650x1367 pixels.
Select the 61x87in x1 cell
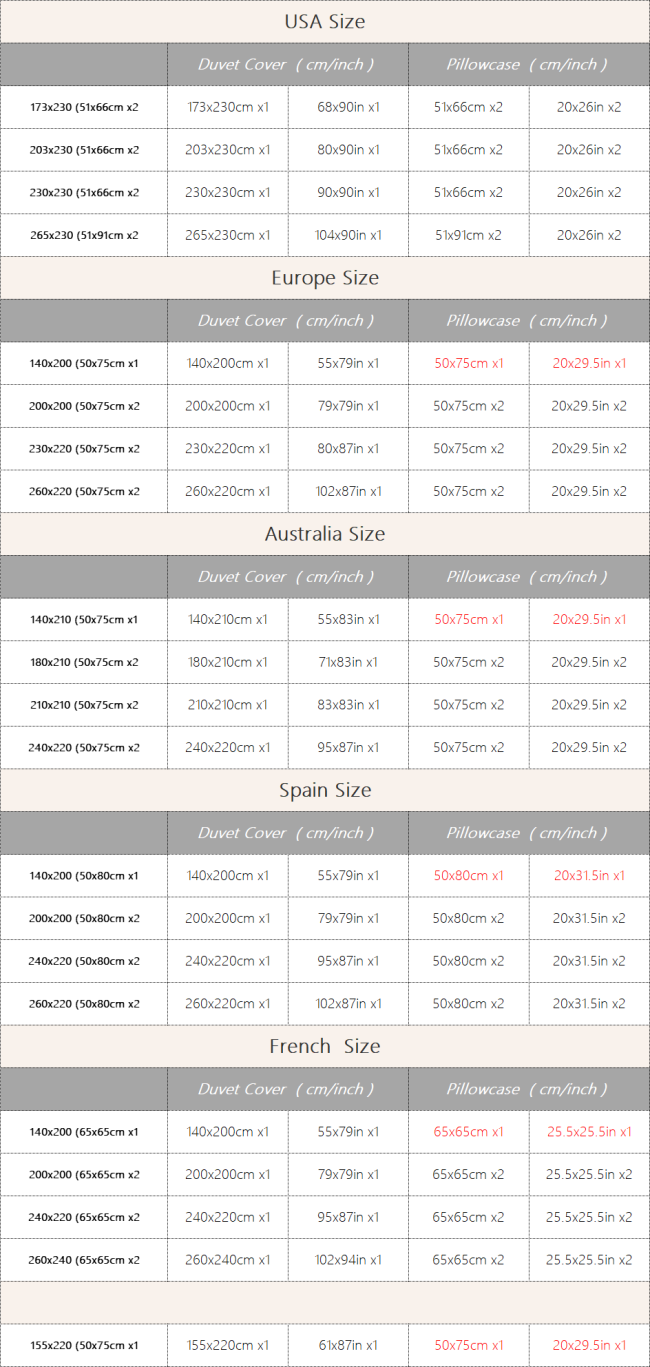348,1345
